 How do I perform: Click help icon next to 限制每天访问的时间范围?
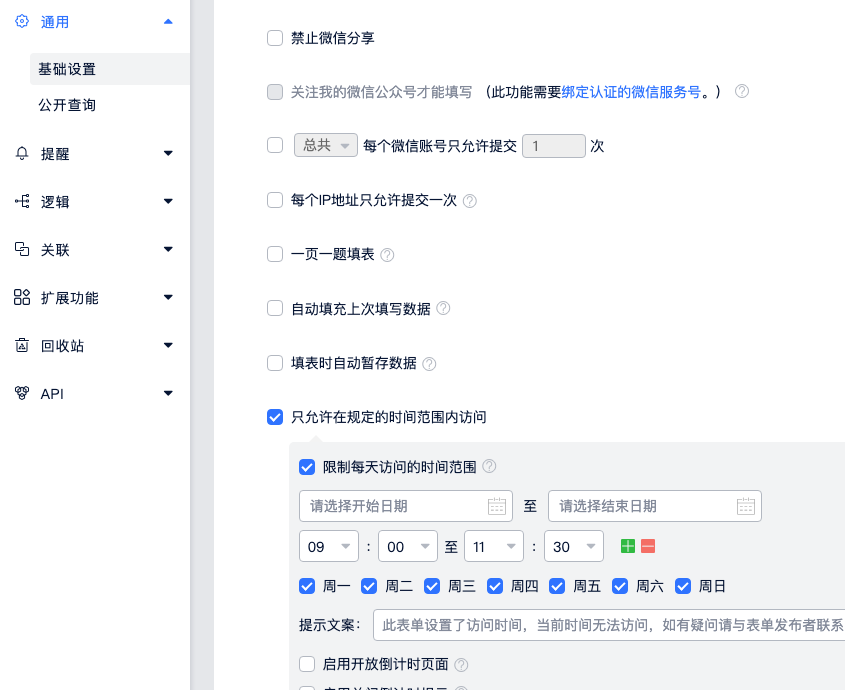pyautogui.click(x=490, y=467)
